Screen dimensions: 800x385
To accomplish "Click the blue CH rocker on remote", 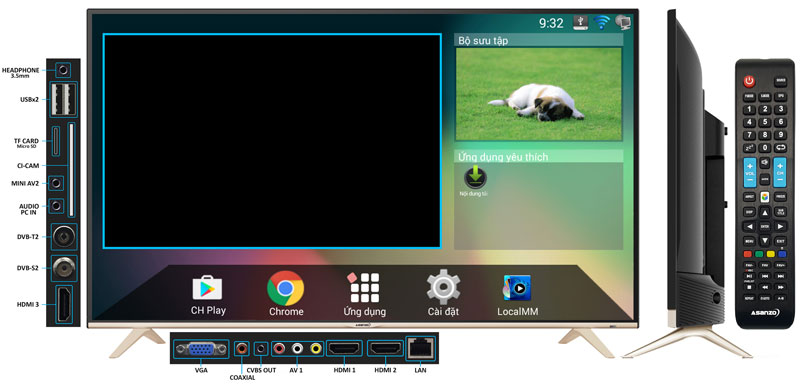I will (x=780, y=173).
